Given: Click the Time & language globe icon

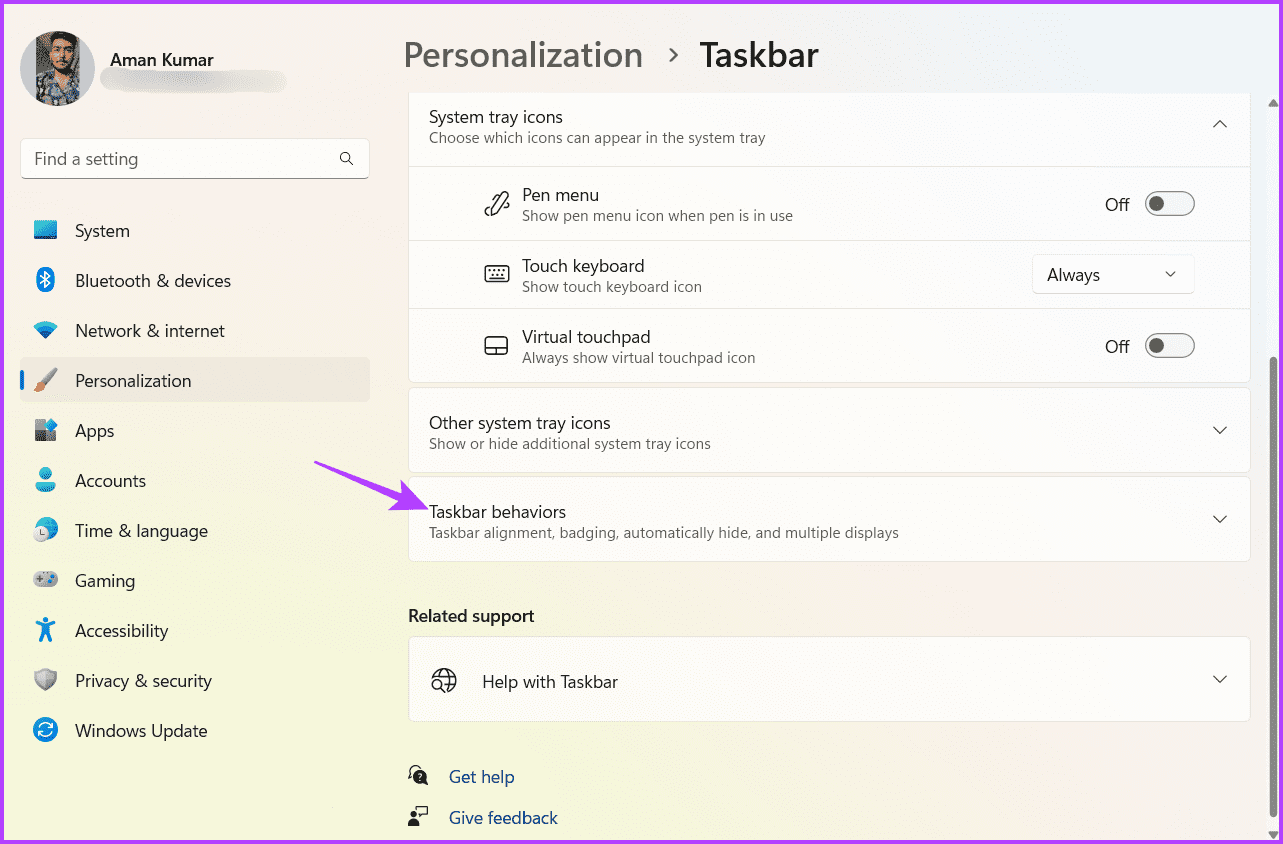Looking at the screenshot, I should [x=45, y=531].
